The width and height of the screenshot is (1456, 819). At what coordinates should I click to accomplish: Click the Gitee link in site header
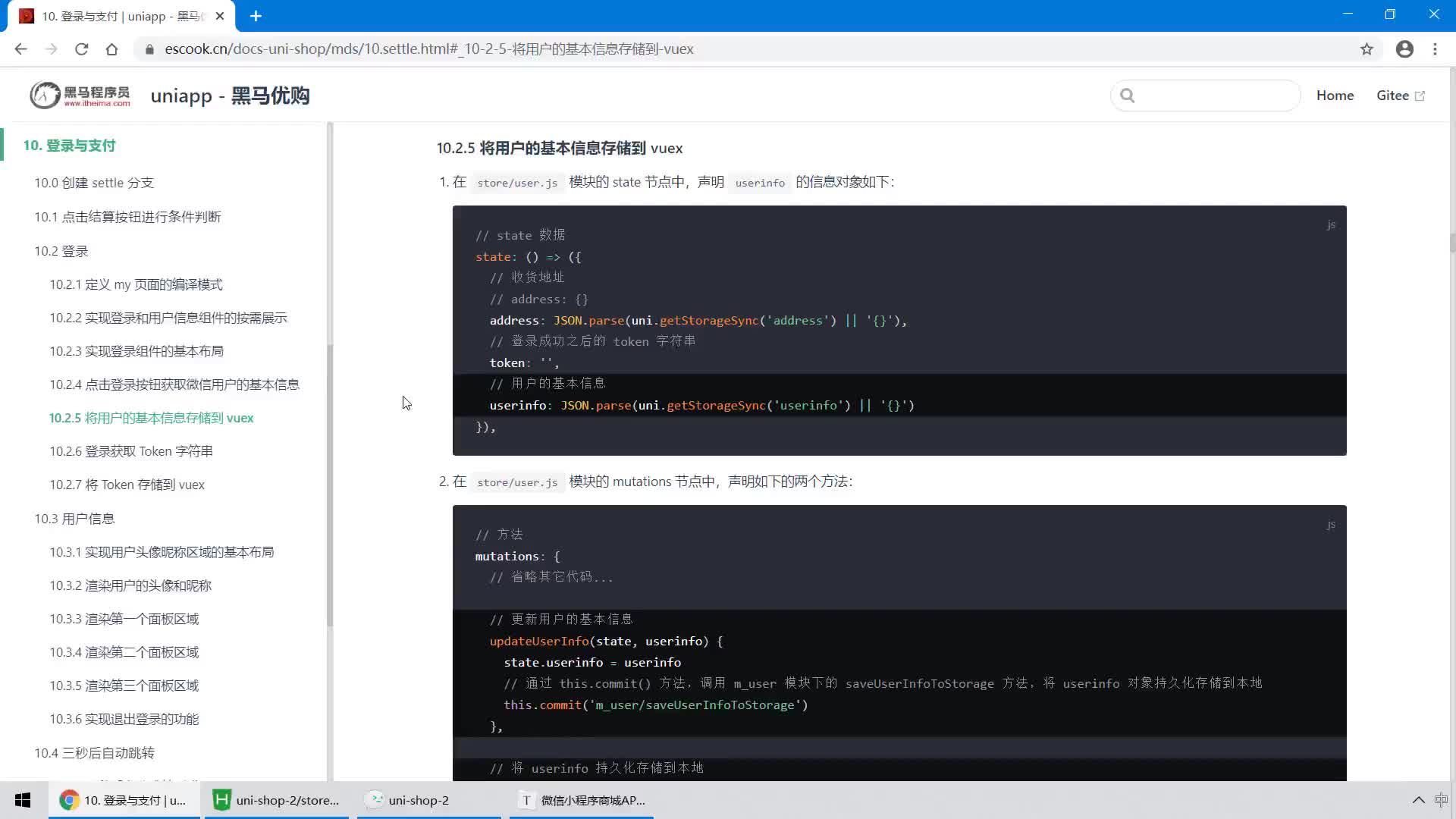pyautogui.click(x=1401, y=95)
